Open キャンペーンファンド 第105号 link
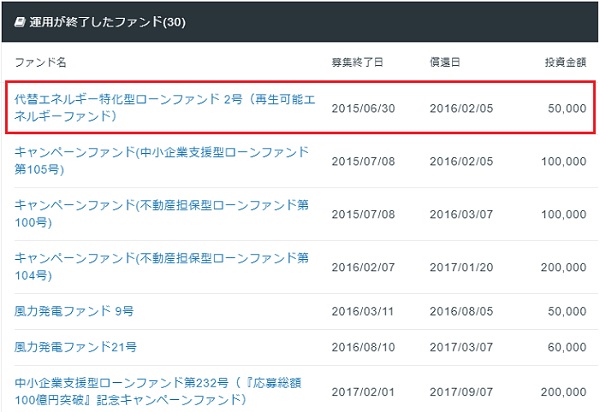600x412 pixels. (160, 160)
